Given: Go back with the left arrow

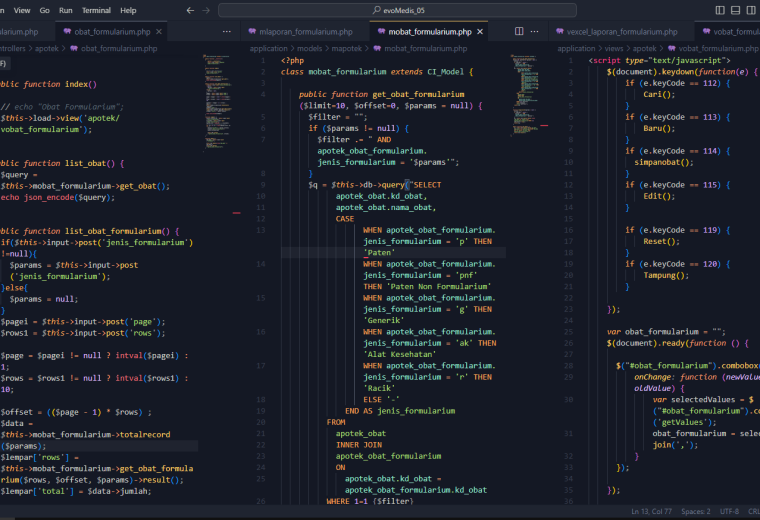Looking at the screenshot, I should (x=190, y=10).
